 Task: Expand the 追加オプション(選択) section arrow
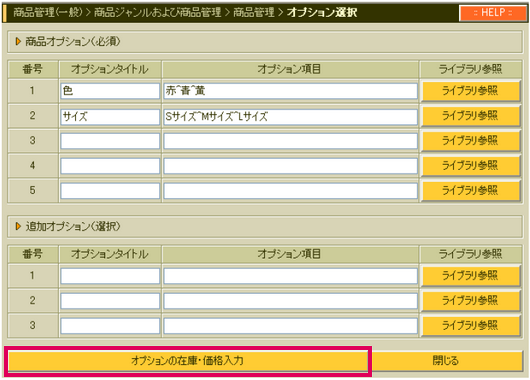pos(18,226)
